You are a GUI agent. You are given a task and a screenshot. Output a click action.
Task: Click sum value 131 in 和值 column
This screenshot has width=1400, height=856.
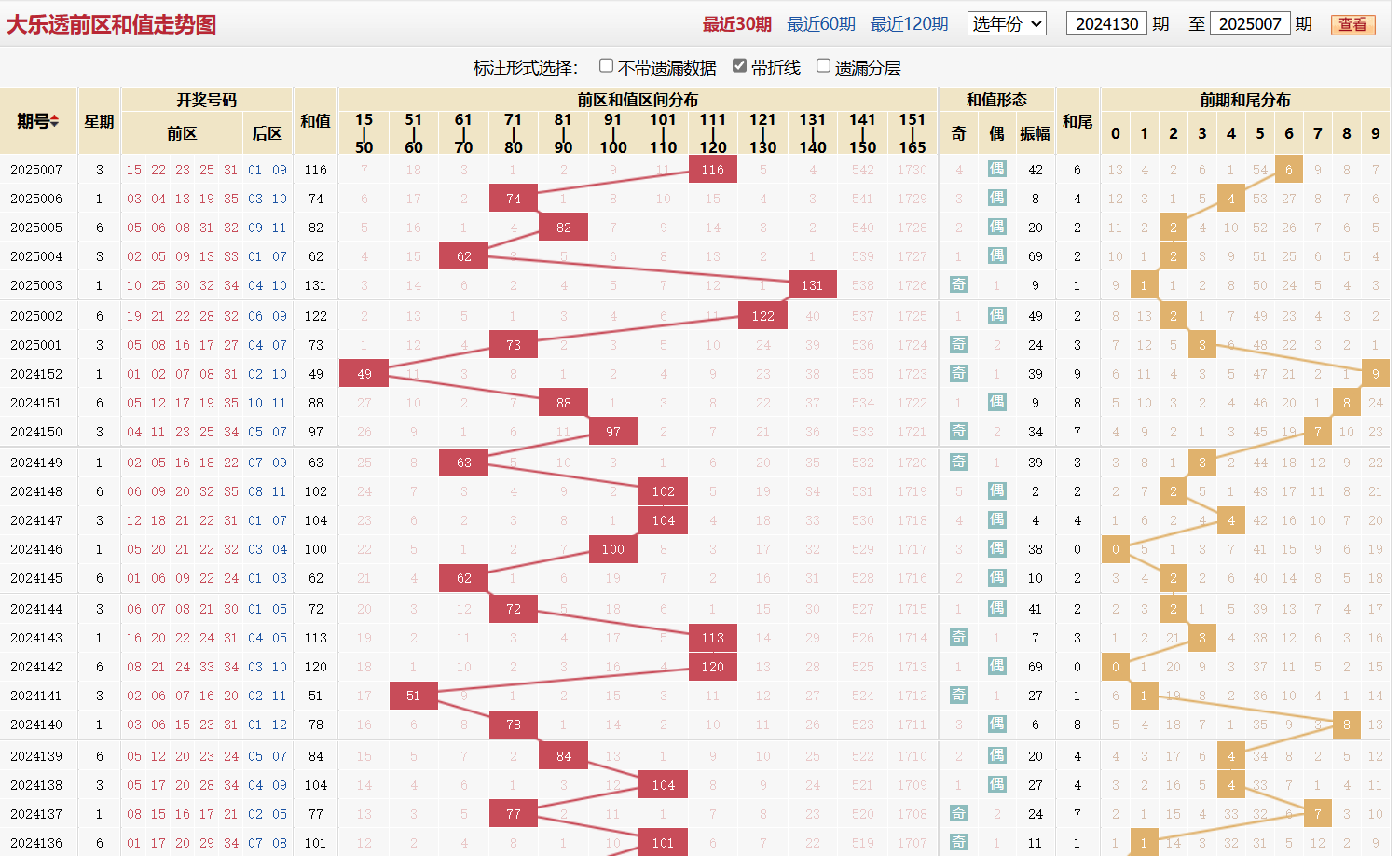point(316,285)
